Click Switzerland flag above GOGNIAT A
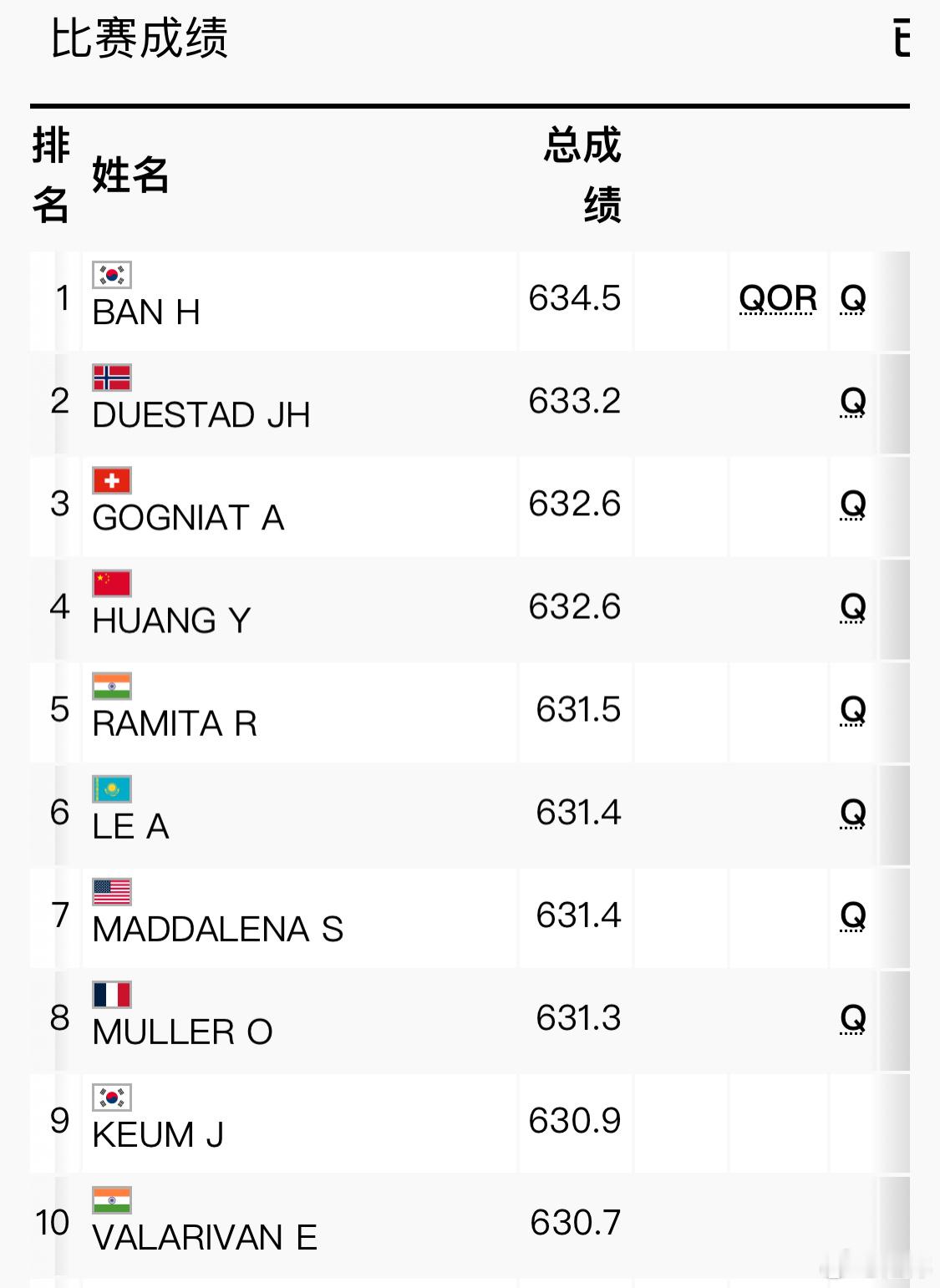This screenshot has height=1288, width=940. pyautogui.click(x=112, y=480)
